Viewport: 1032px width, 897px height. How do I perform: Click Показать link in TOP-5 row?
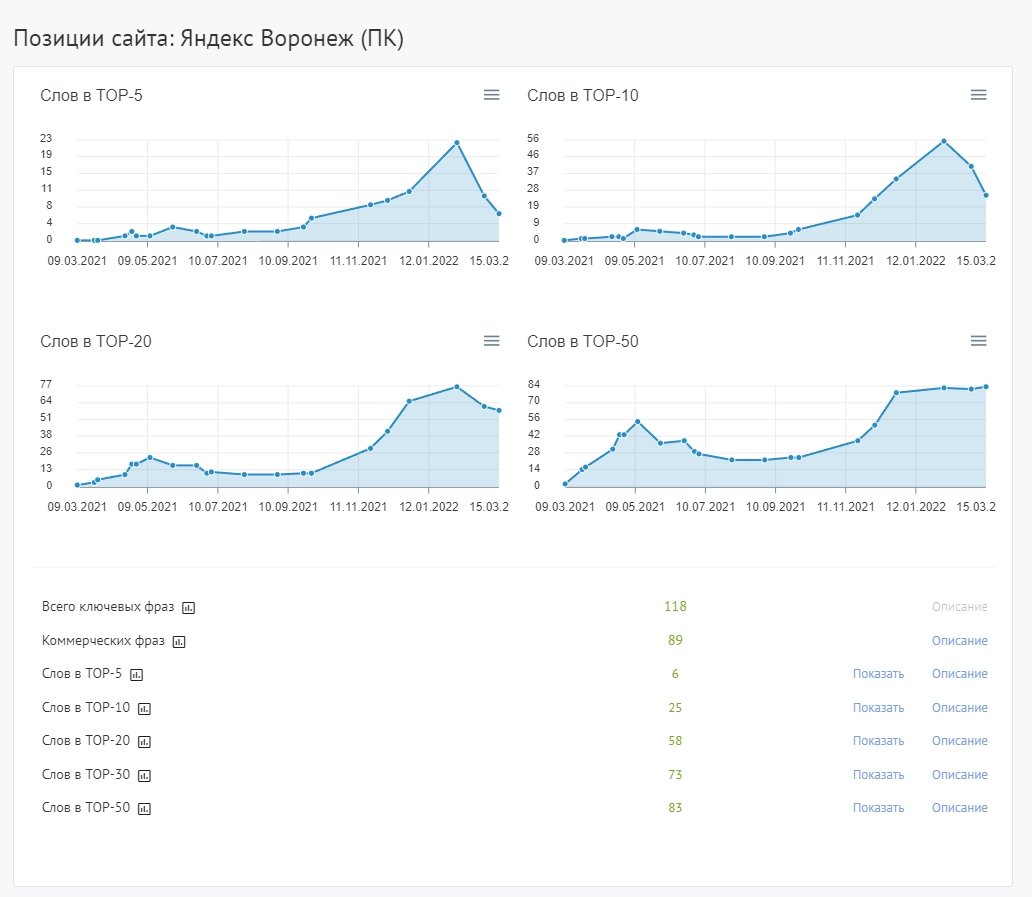(878, 674)
